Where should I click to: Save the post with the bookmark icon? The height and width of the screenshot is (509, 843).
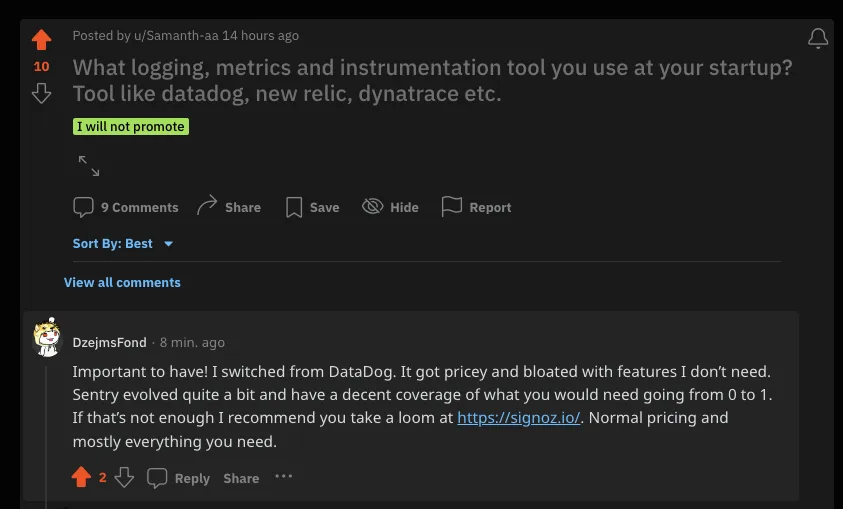click(312, 207)
